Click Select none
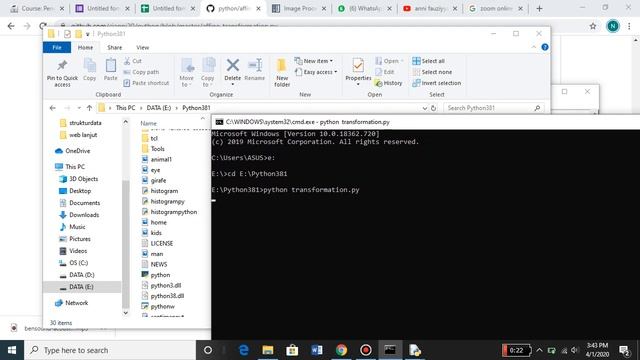This screenshot has width=640, height=360. pos(432,72)
